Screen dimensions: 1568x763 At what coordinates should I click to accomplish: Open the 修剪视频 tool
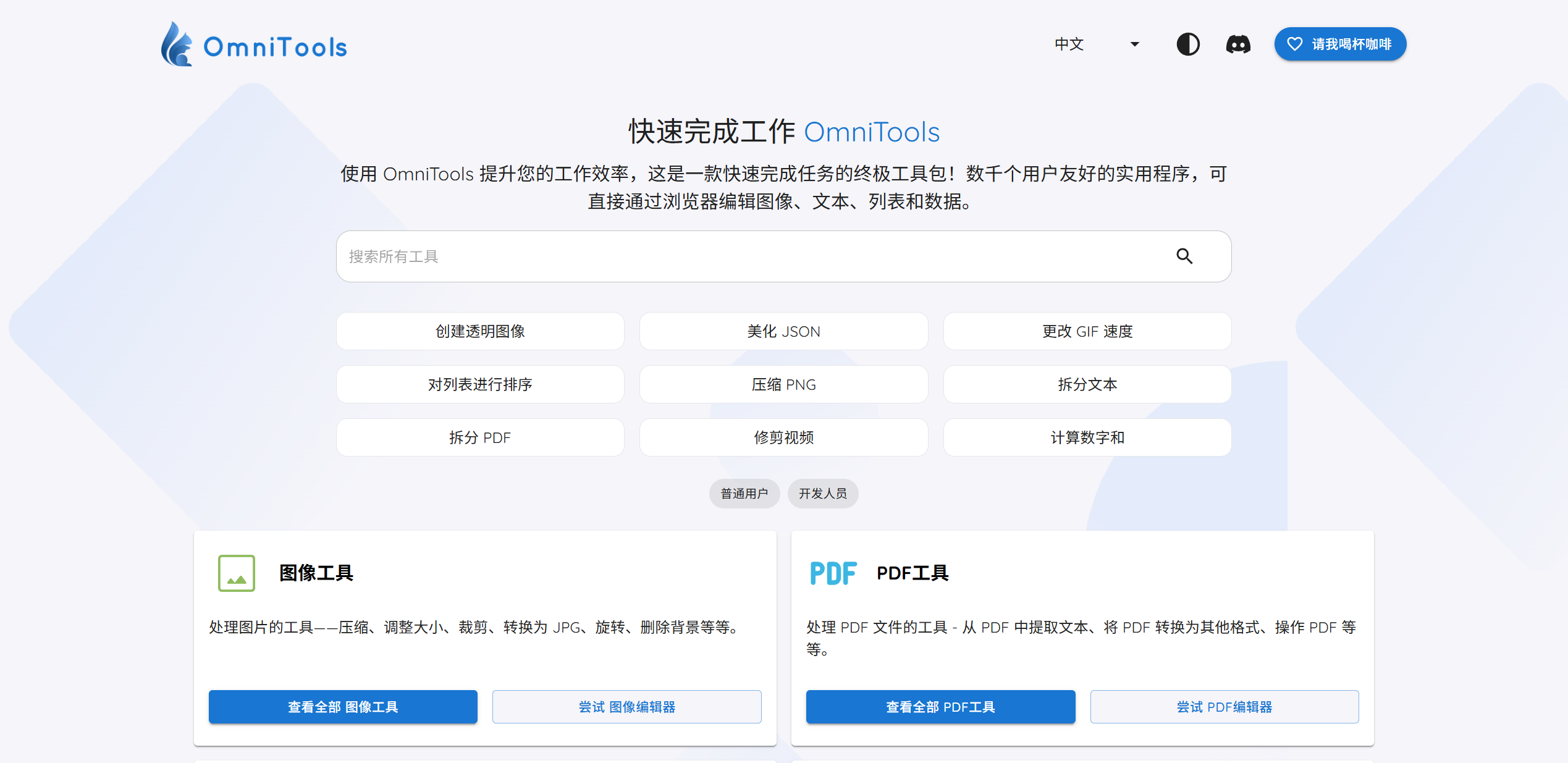(x=783, y=438)
